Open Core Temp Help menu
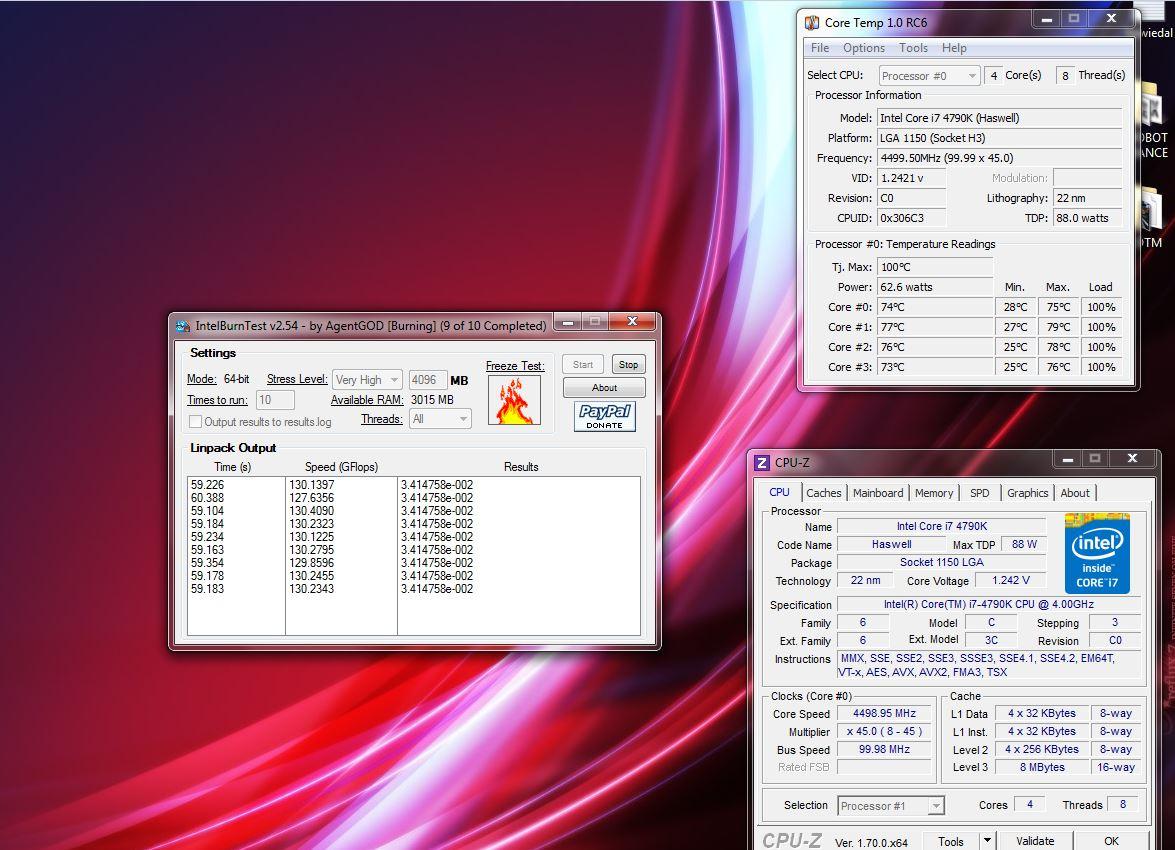 click(x=954, y=48)
